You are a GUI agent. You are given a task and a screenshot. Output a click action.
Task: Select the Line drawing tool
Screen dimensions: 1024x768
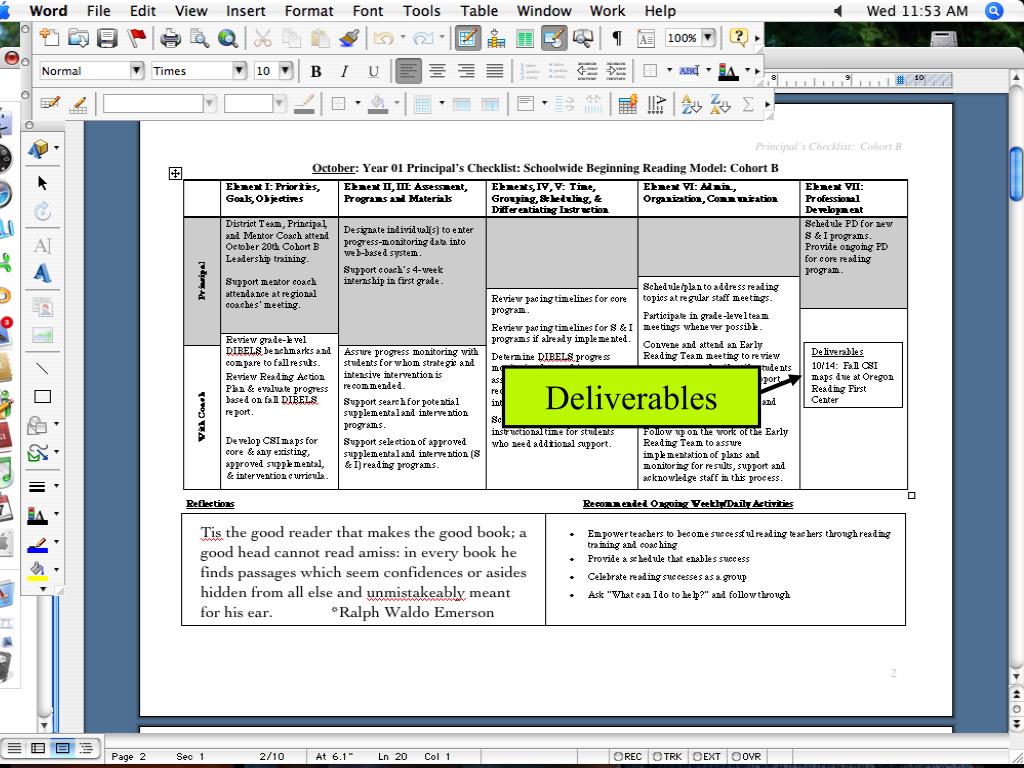coord(42,369)
